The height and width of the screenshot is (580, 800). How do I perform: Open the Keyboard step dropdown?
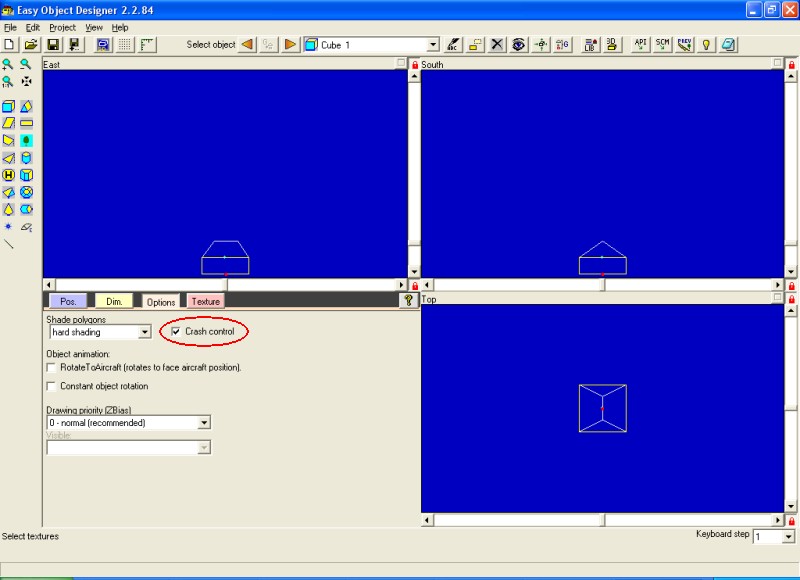pyautogui.click(x=789, y=537)
